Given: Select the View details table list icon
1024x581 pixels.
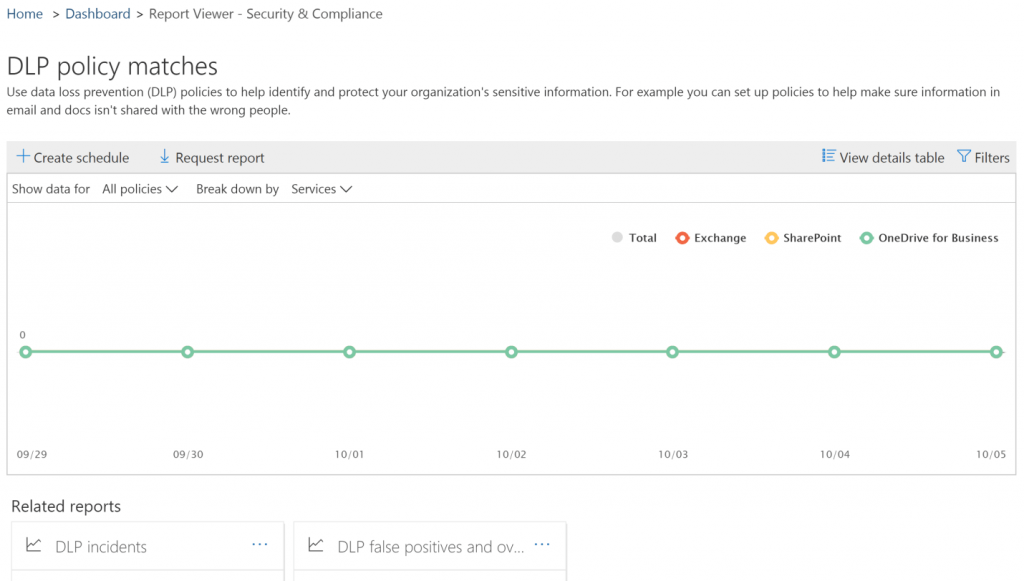Looking at the screenshot, I should tap(827, 157).
